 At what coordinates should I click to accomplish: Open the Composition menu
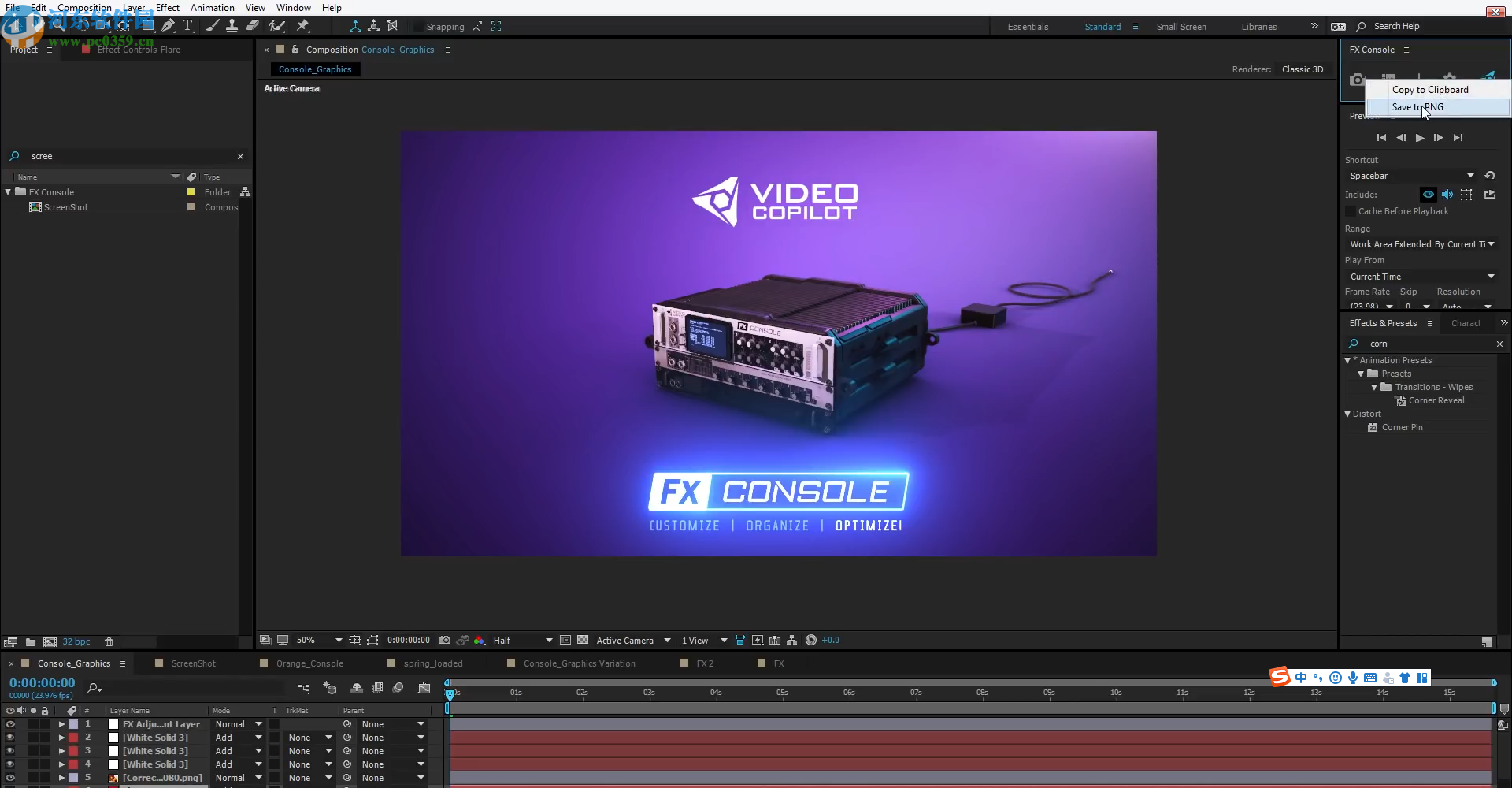coord(84,7)
